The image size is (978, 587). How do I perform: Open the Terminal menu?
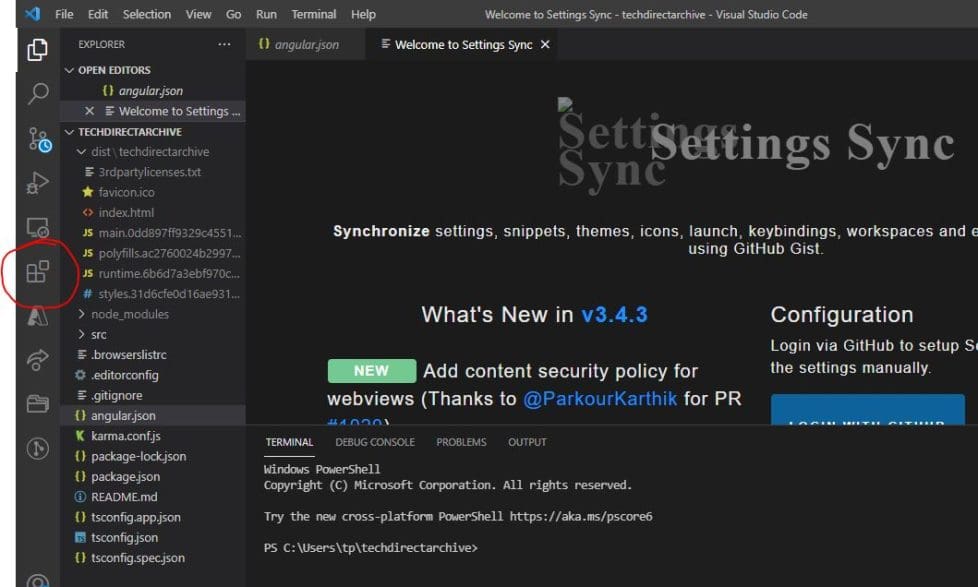click(314, 14)
